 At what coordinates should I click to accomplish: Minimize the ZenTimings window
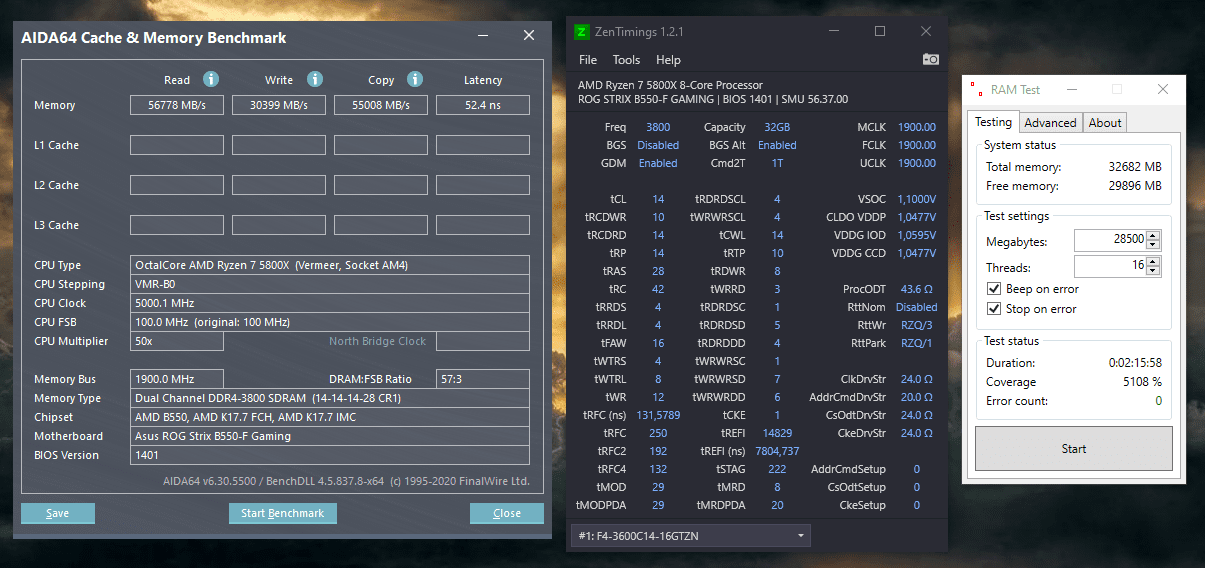click(x=834, y=31)
